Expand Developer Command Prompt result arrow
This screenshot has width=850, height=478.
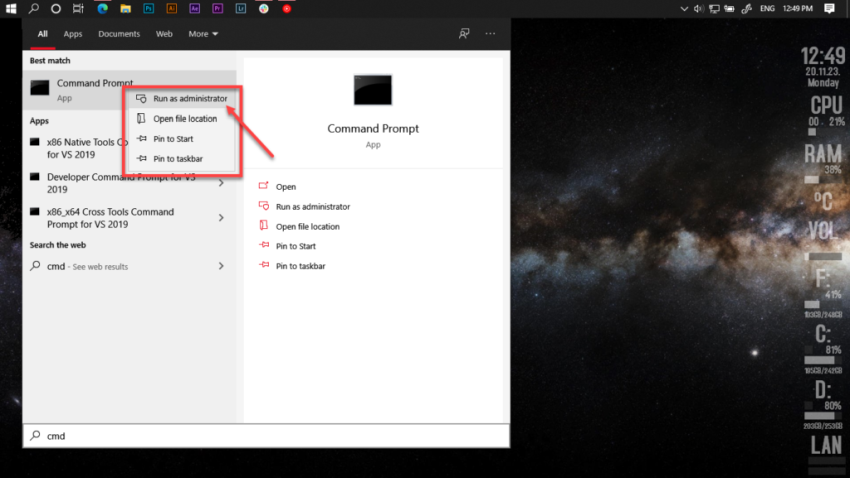pos(221,183)
